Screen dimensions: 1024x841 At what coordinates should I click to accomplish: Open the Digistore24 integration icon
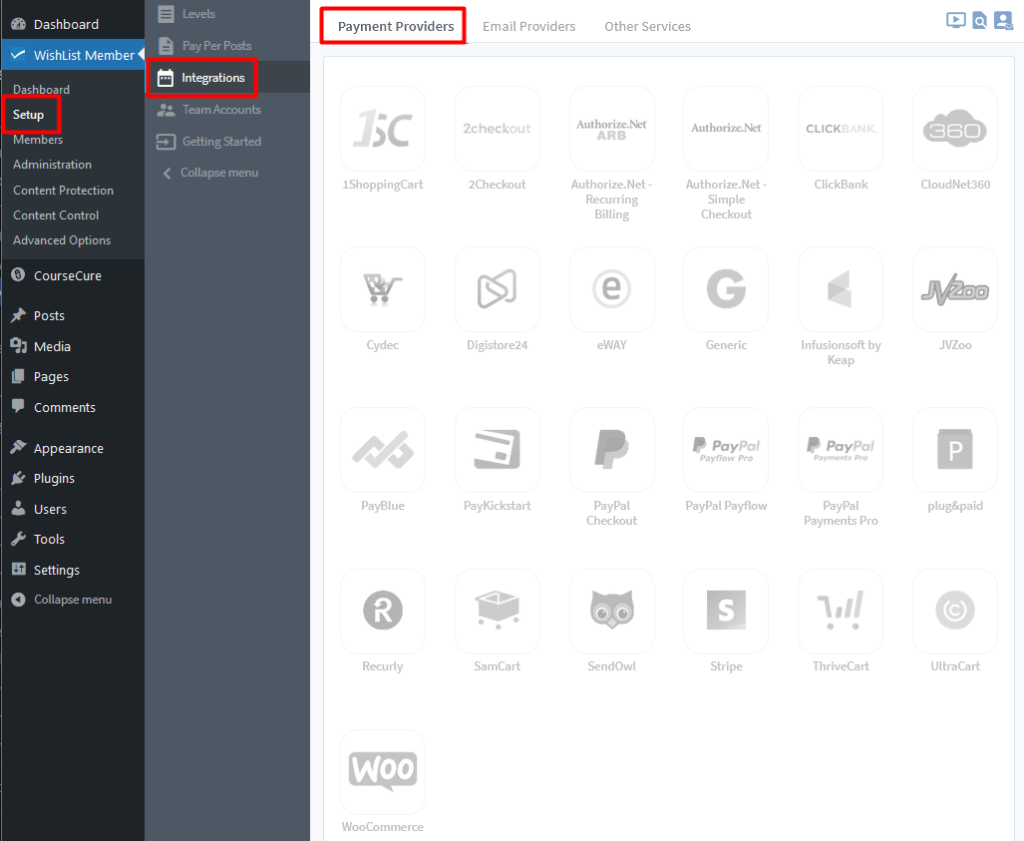[x=497, y=289]
